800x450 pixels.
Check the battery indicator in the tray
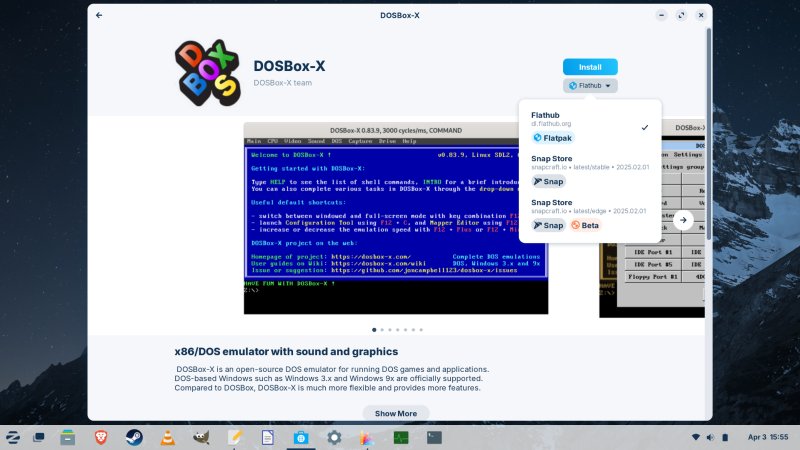[725, 437]
